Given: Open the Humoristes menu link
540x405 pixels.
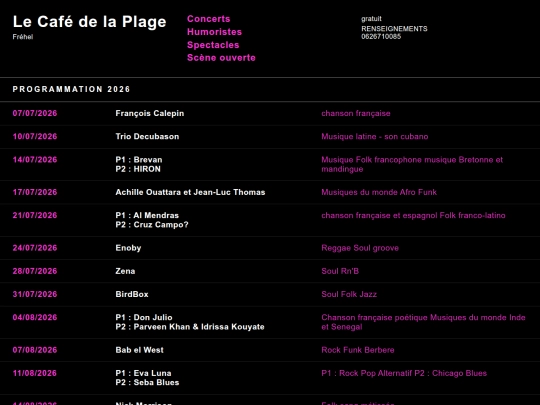Looking at the screenshot, I should 214,32.
